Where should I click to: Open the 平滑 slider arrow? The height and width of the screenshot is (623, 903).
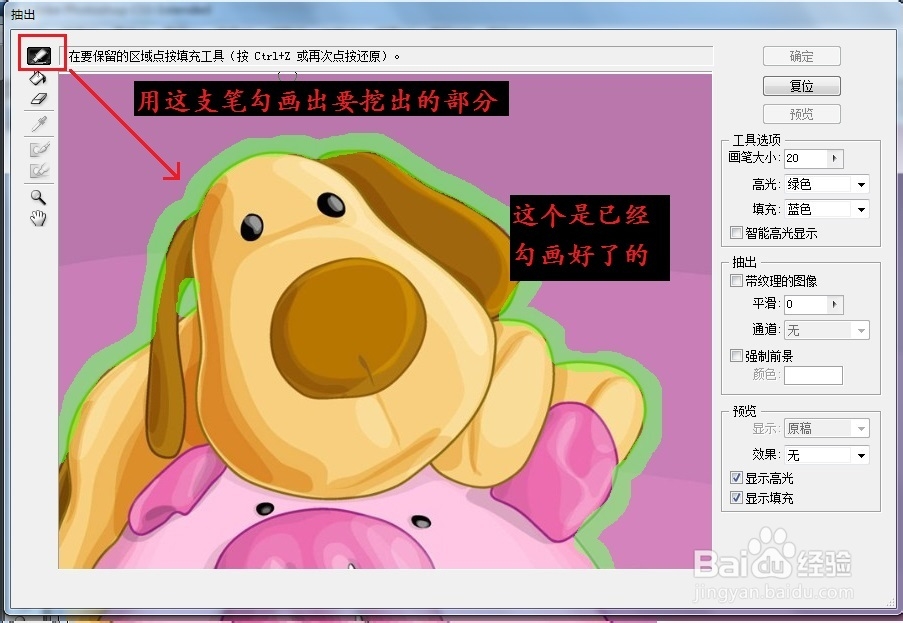tap(835, 304)
